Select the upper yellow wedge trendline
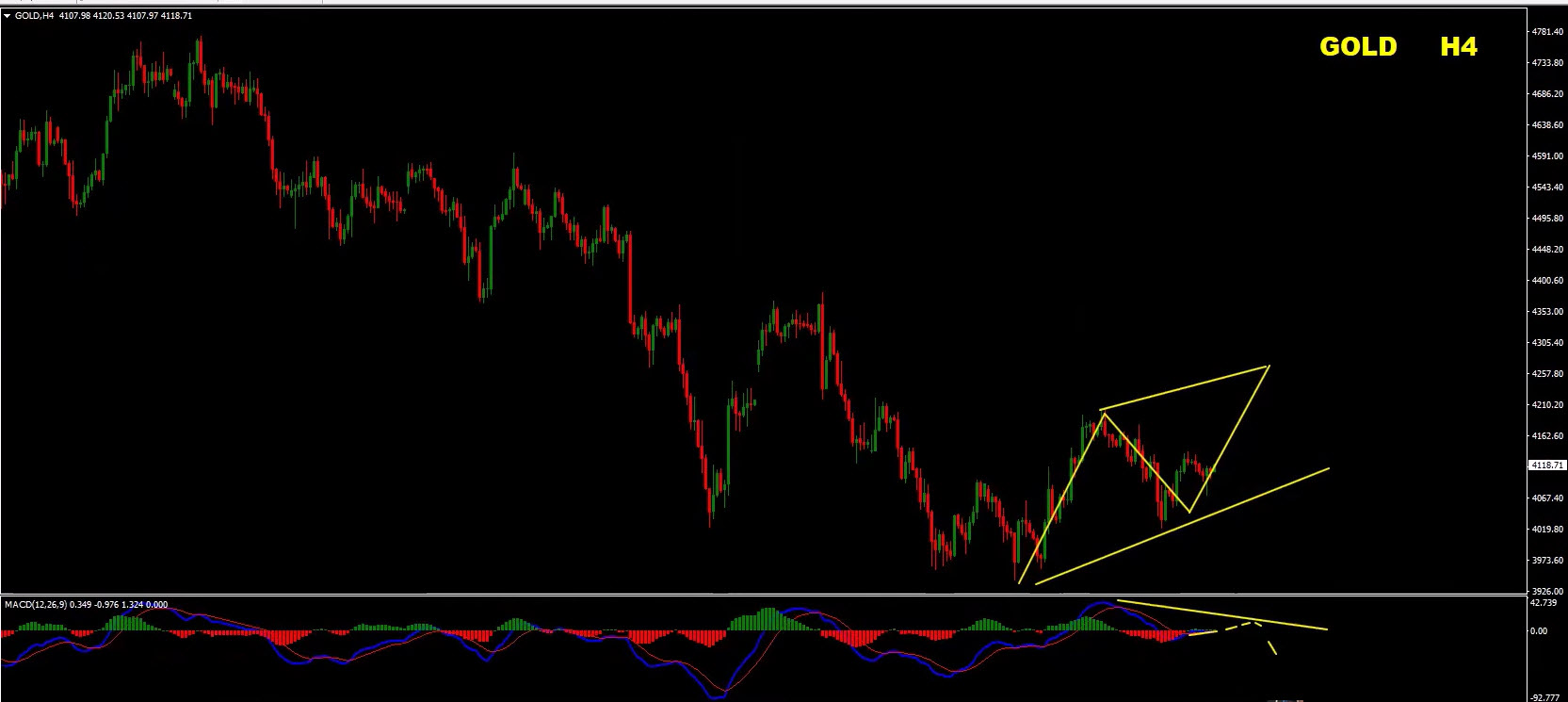 coord(1185,388)
